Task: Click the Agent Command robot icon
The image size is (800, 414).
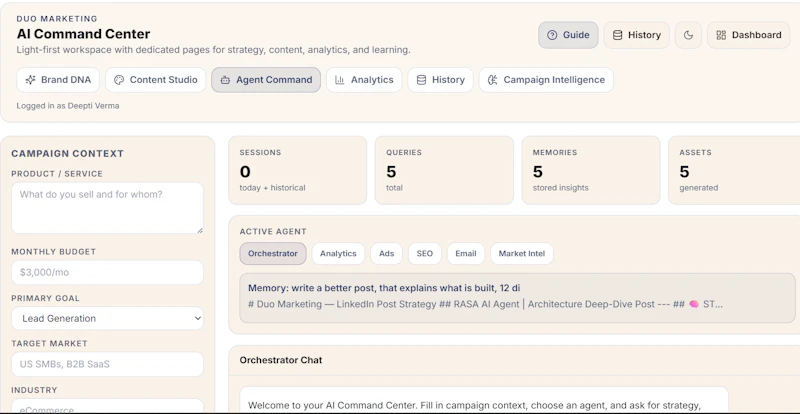Action: 225,80
